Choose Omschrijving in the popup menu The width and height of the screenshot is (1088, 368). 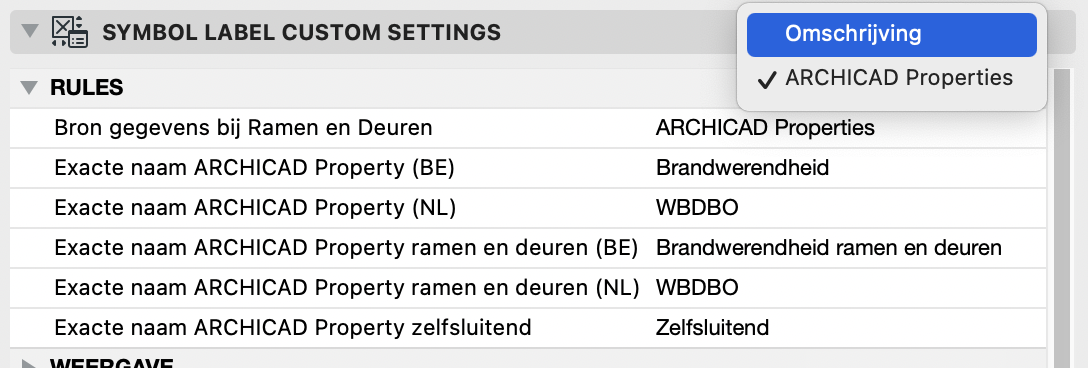[892, 35]
